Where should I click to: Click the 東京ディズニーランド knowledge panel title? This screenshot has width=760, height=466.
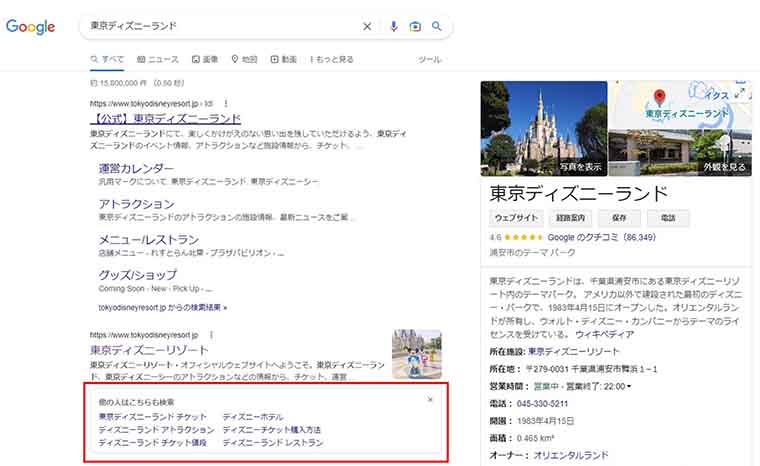tap(578, 193)
